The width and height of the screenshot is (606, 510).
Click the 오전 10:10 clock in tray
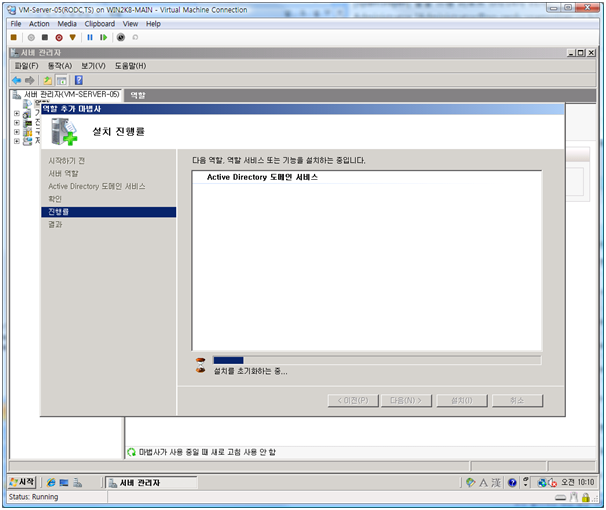(577, 483)
